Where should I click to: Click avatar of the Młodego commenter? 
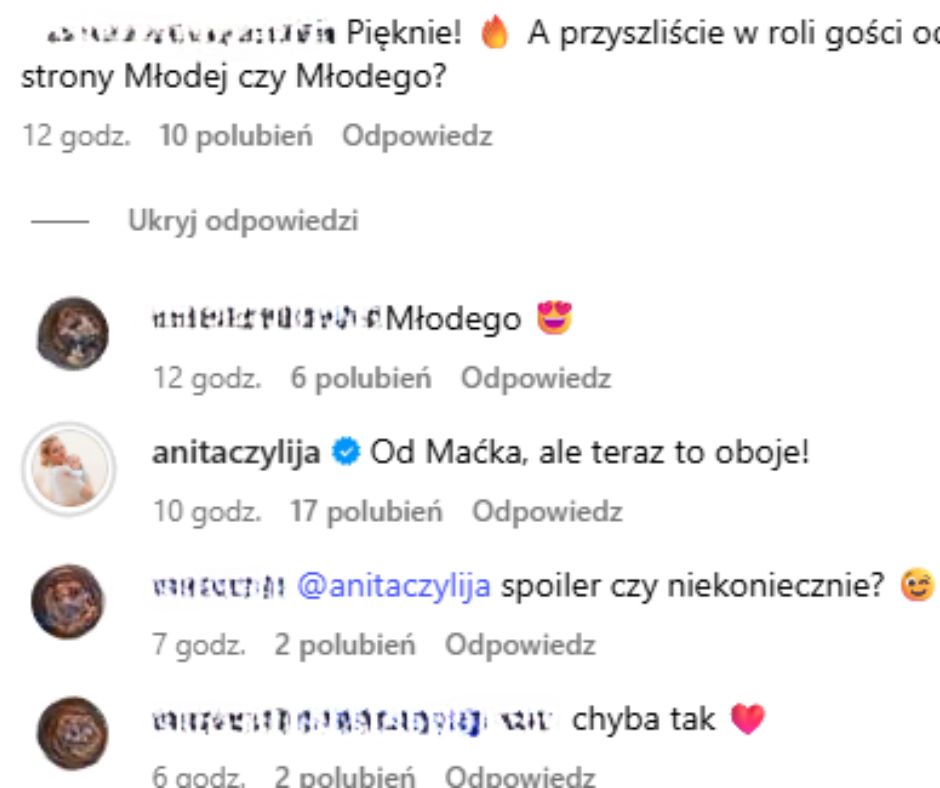click(x=73, y=333)
